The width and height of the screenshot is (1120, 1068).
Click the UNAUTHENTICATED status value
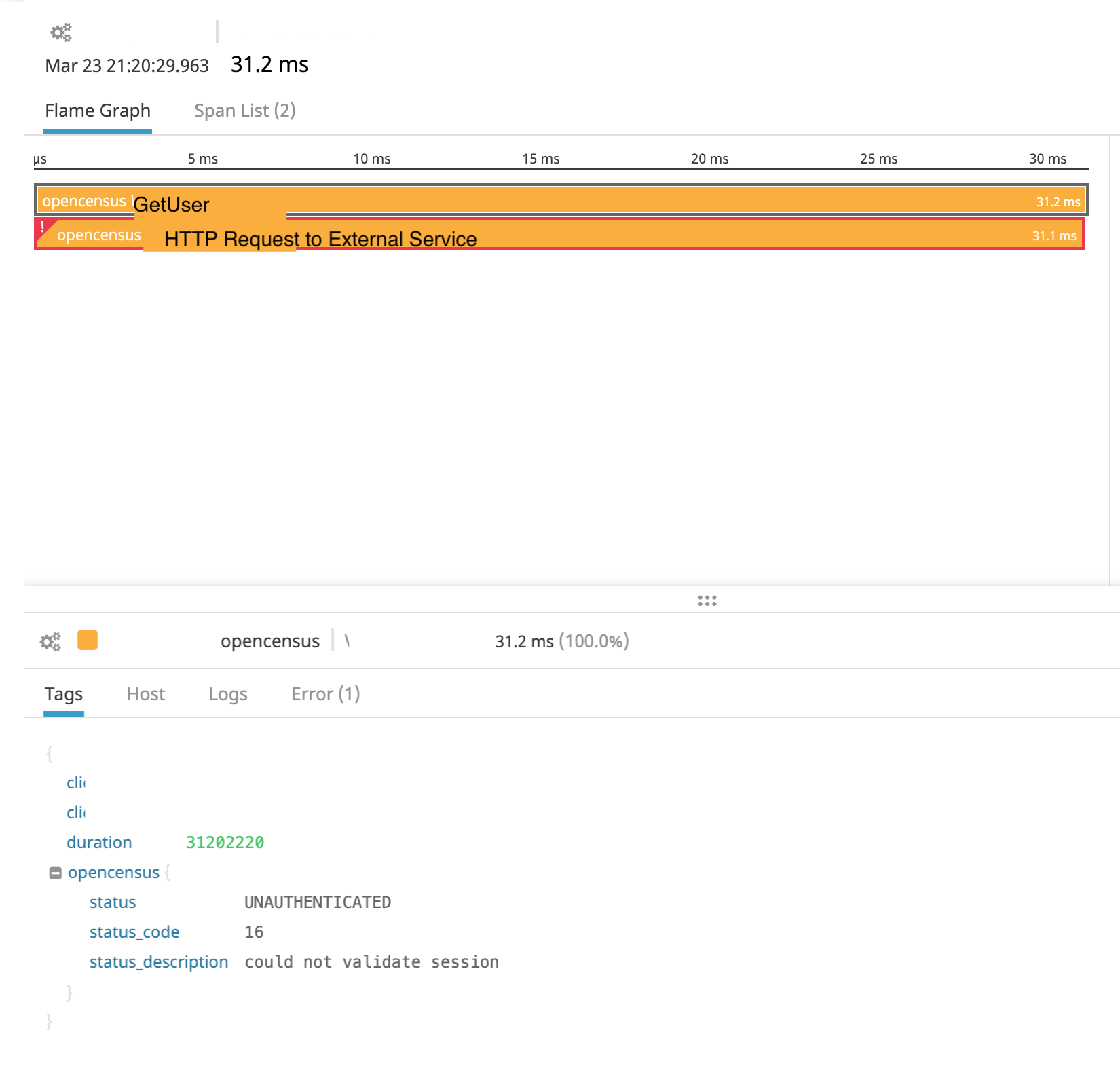[x=318, y=902]
